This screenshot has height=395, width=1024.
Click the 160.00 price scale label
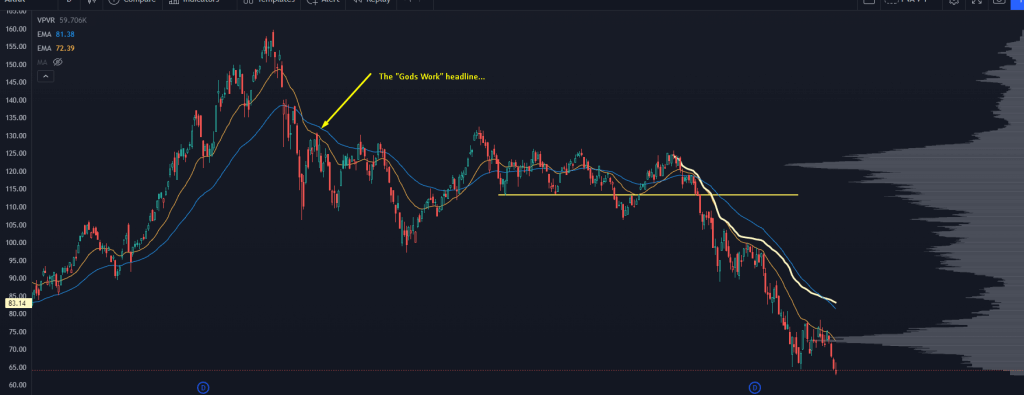pyautogui.click(x=16, y=29)
